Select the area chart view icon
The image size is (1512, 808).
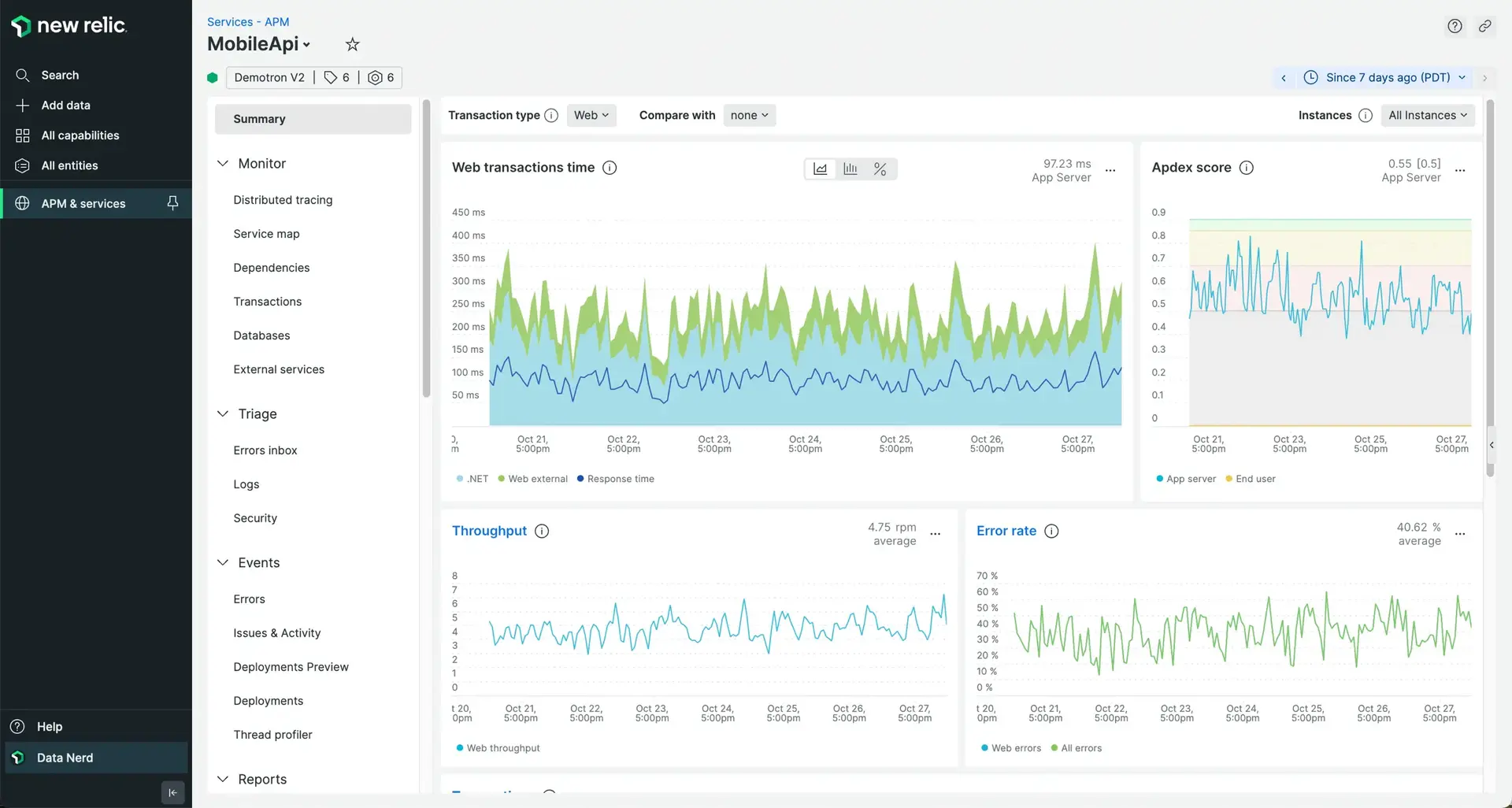[x=821, y=169]
